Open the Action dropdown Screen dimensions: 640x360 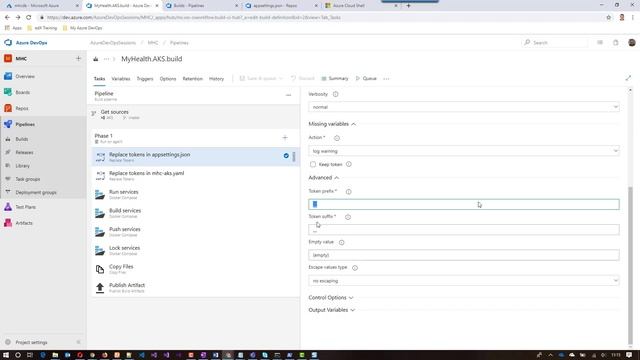click(464, 151)
